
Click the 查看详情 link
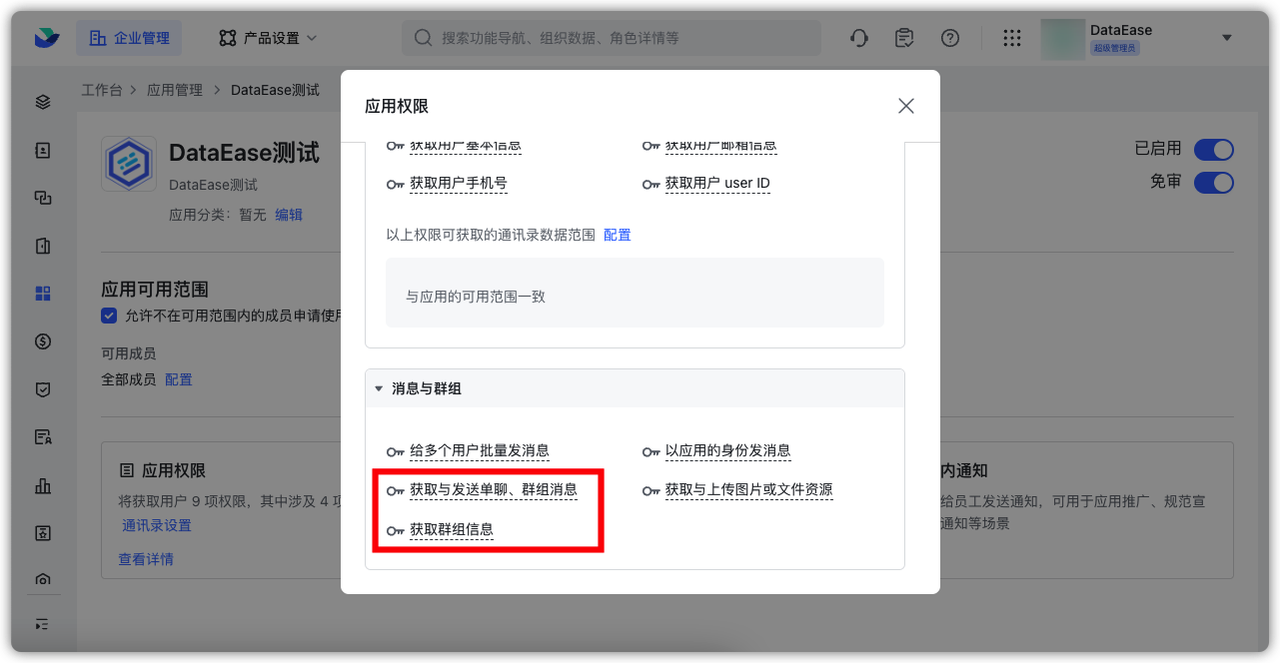(146, 560)
